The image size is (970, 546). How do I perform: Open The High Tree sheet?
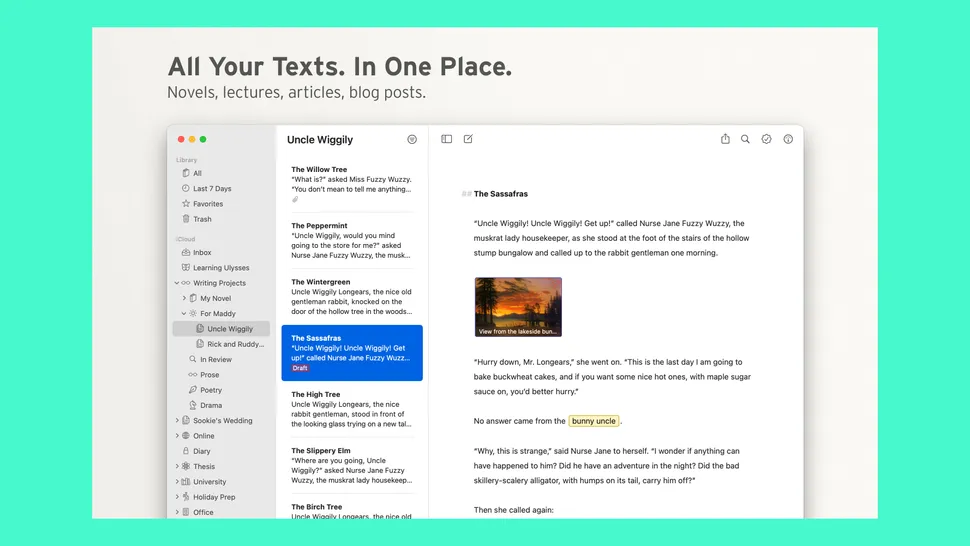tap(351, 409)
